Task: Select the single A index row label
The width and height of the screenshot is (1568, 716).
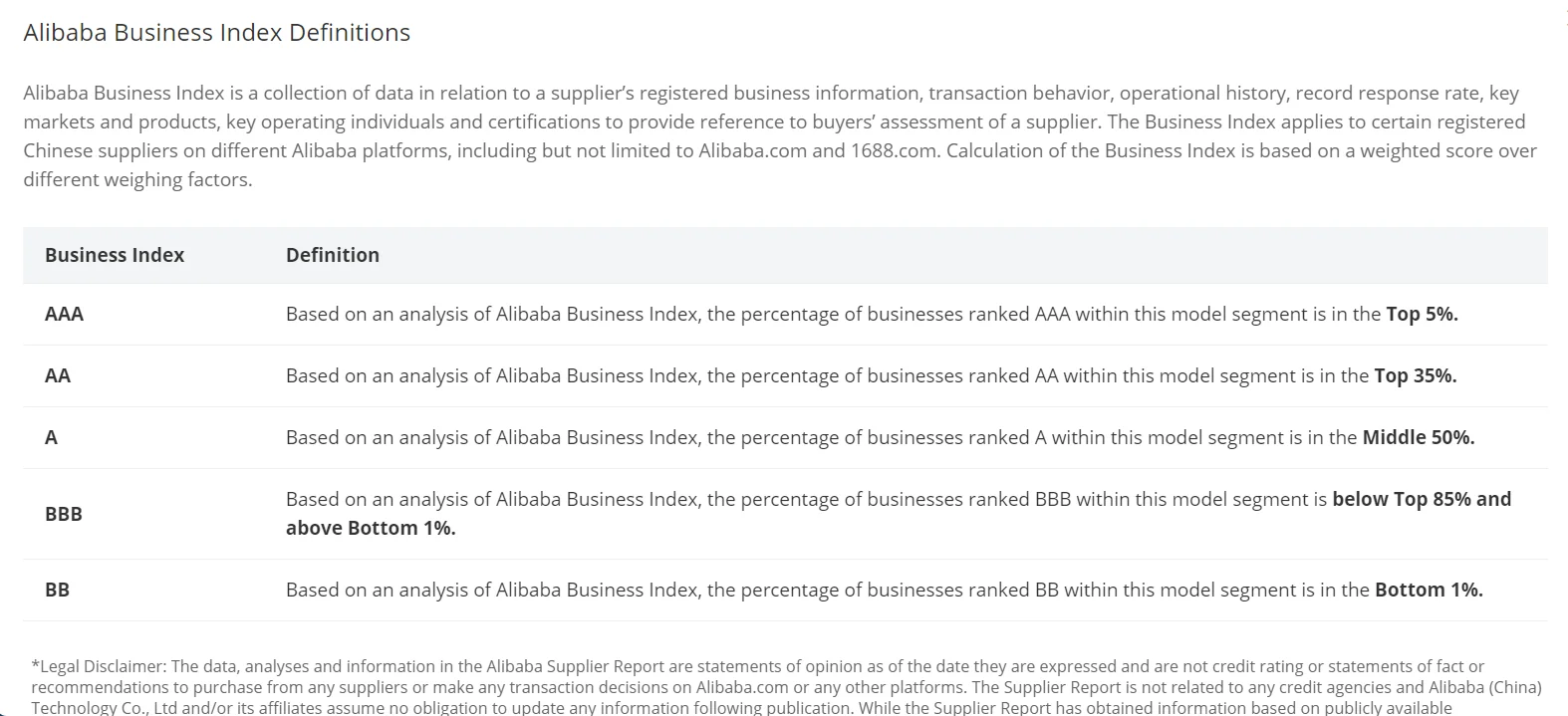Action: (51, 437)
